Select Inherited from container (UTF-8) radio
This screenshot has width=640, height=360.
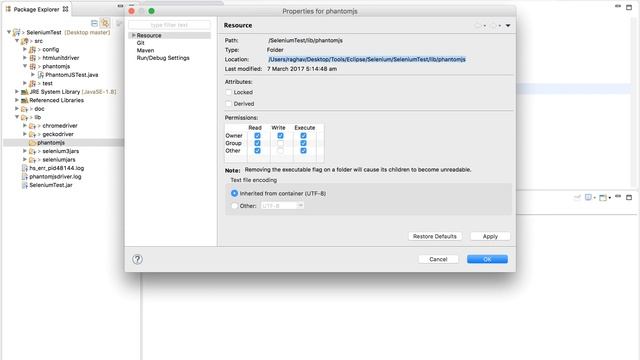(x=234, y=193)
